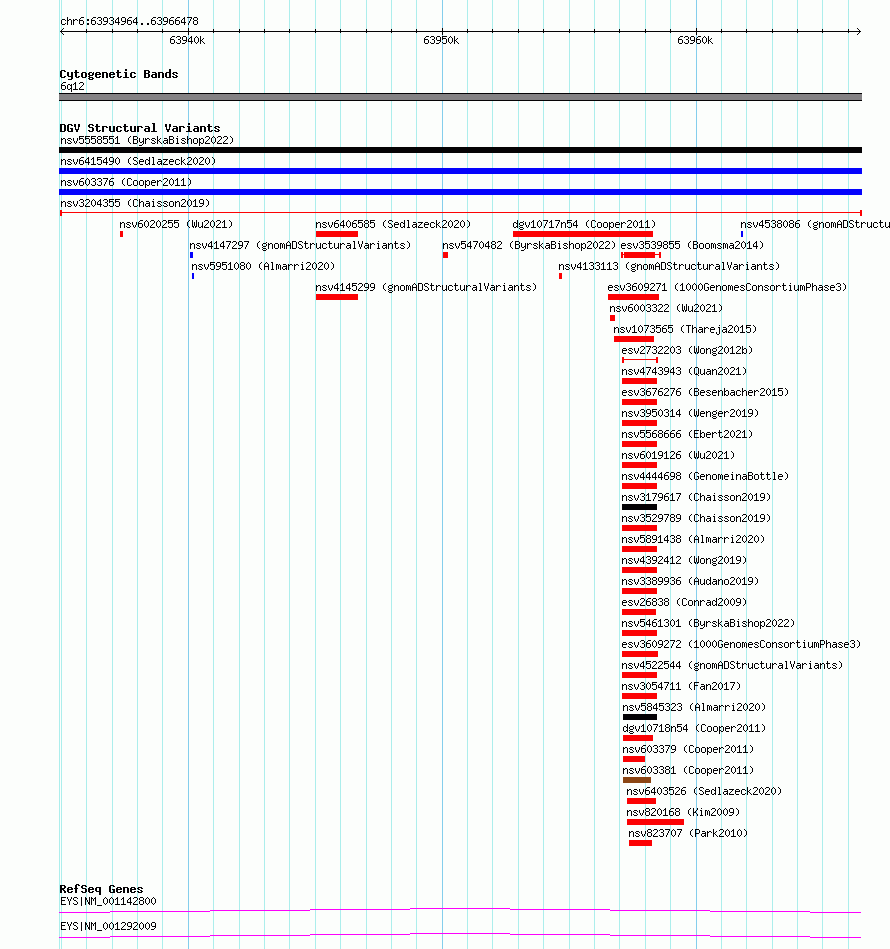Open nsv4538086 gnomAD variant label
890x949 pixels.
click(x=815, y=225)
